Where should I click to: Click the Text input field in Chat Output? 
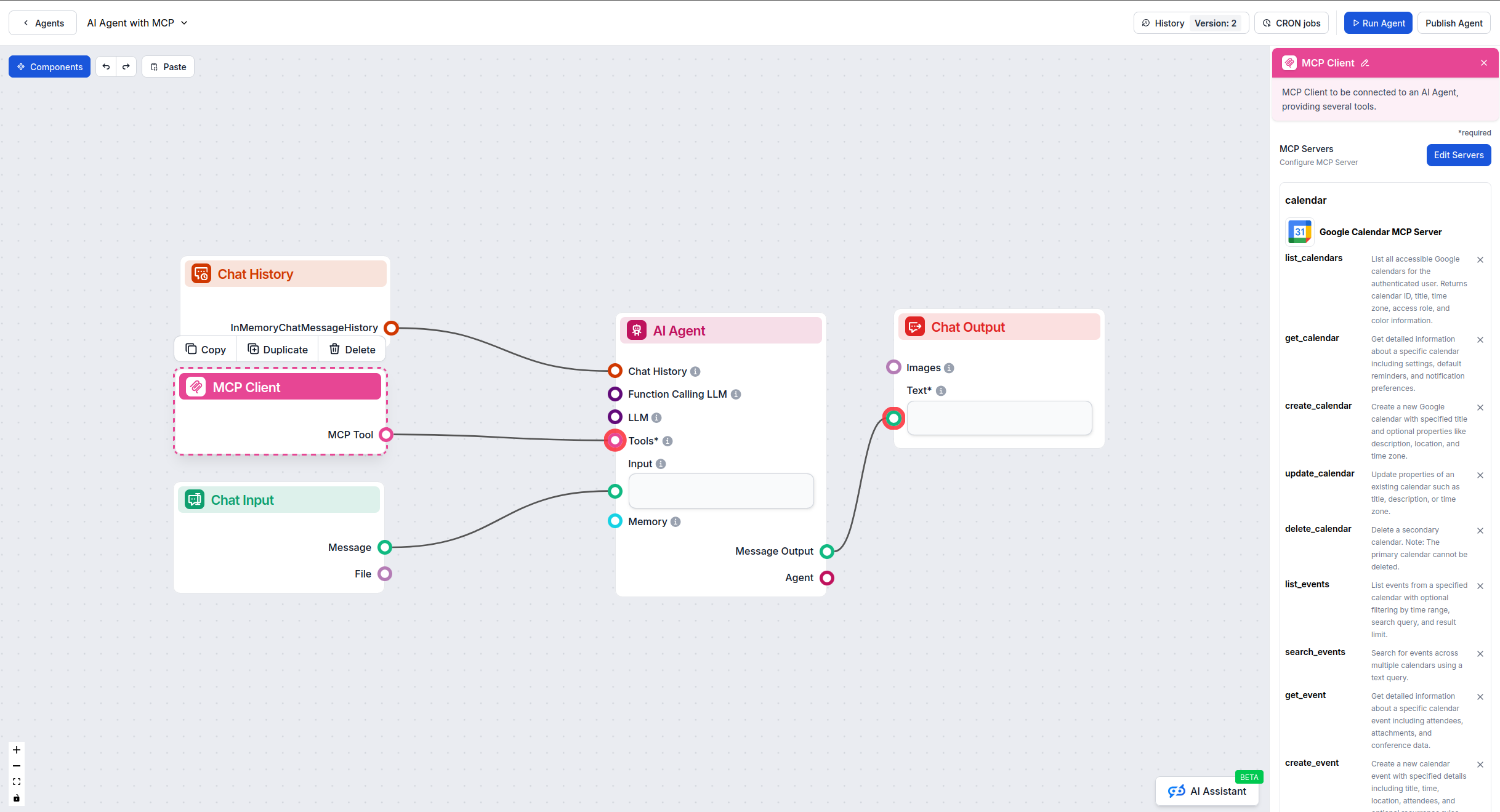pos(999,418)
